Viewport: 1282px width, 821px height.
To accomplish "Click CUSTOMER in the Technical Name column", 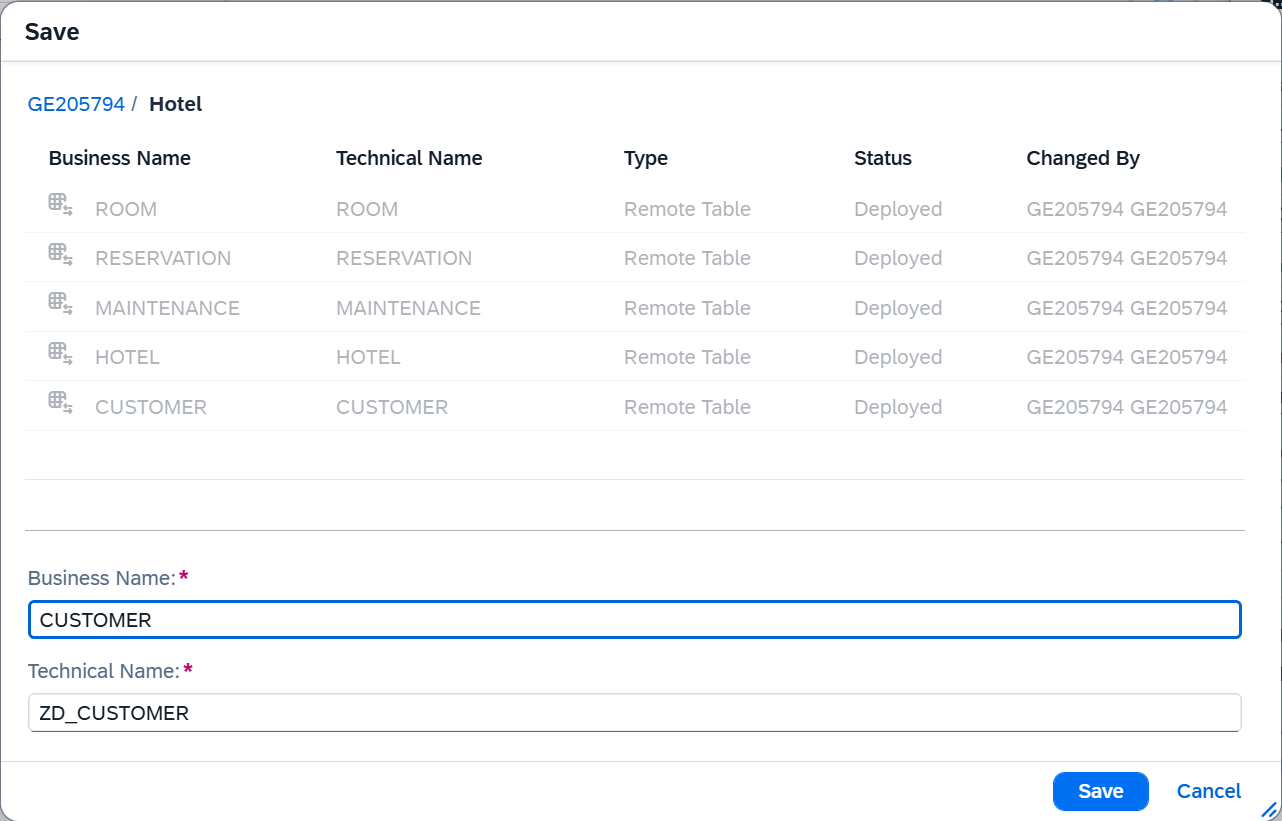I will [392, 407].
